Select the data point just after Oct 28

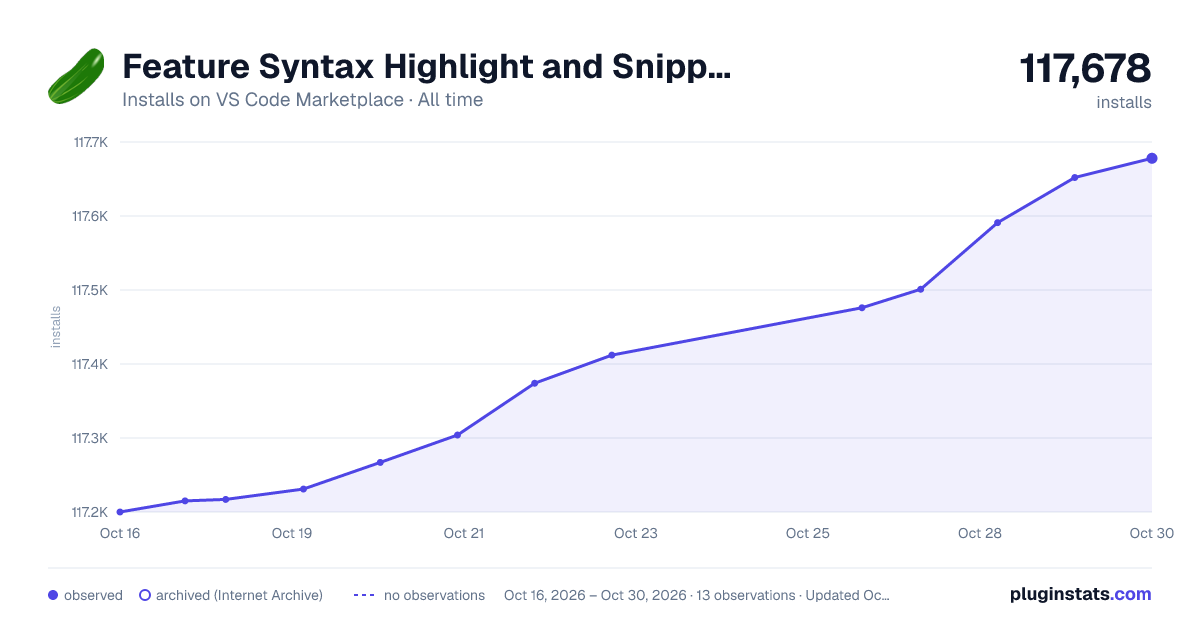[x=998, y=223]
